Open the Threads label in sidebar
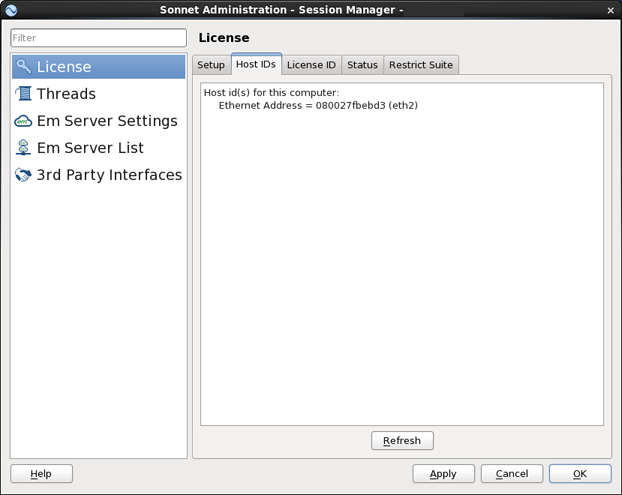 tap(66, 94)
